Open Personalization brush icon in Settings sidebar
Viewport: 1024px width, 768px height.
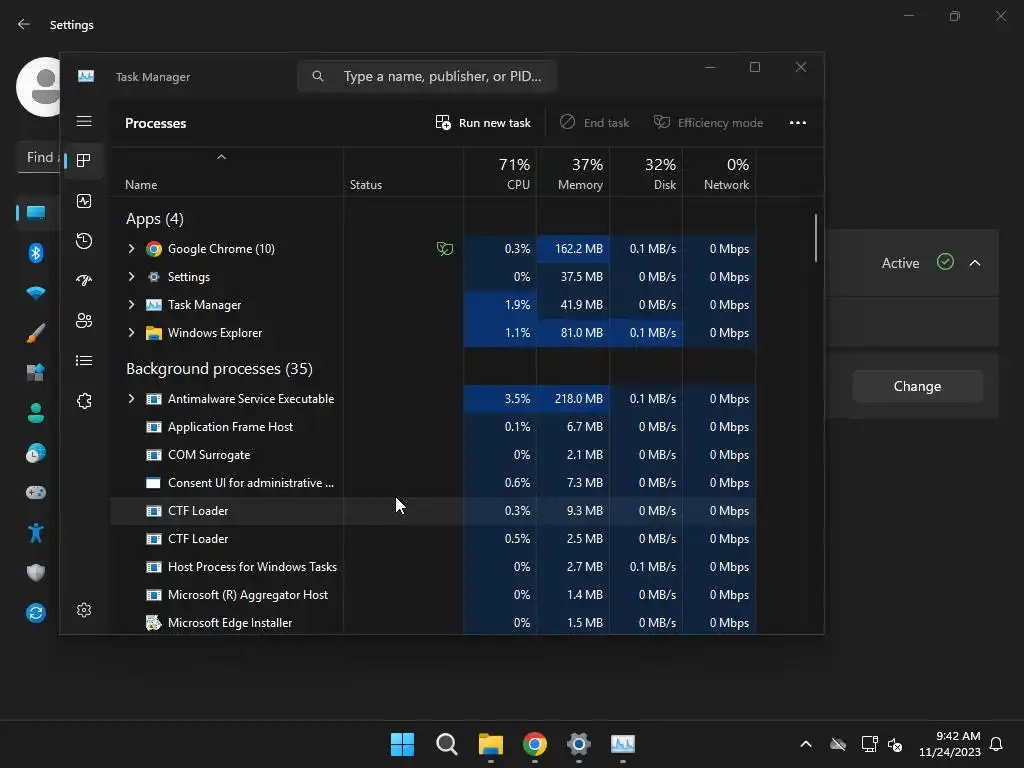pyautogui.click(x=36, y=332)
